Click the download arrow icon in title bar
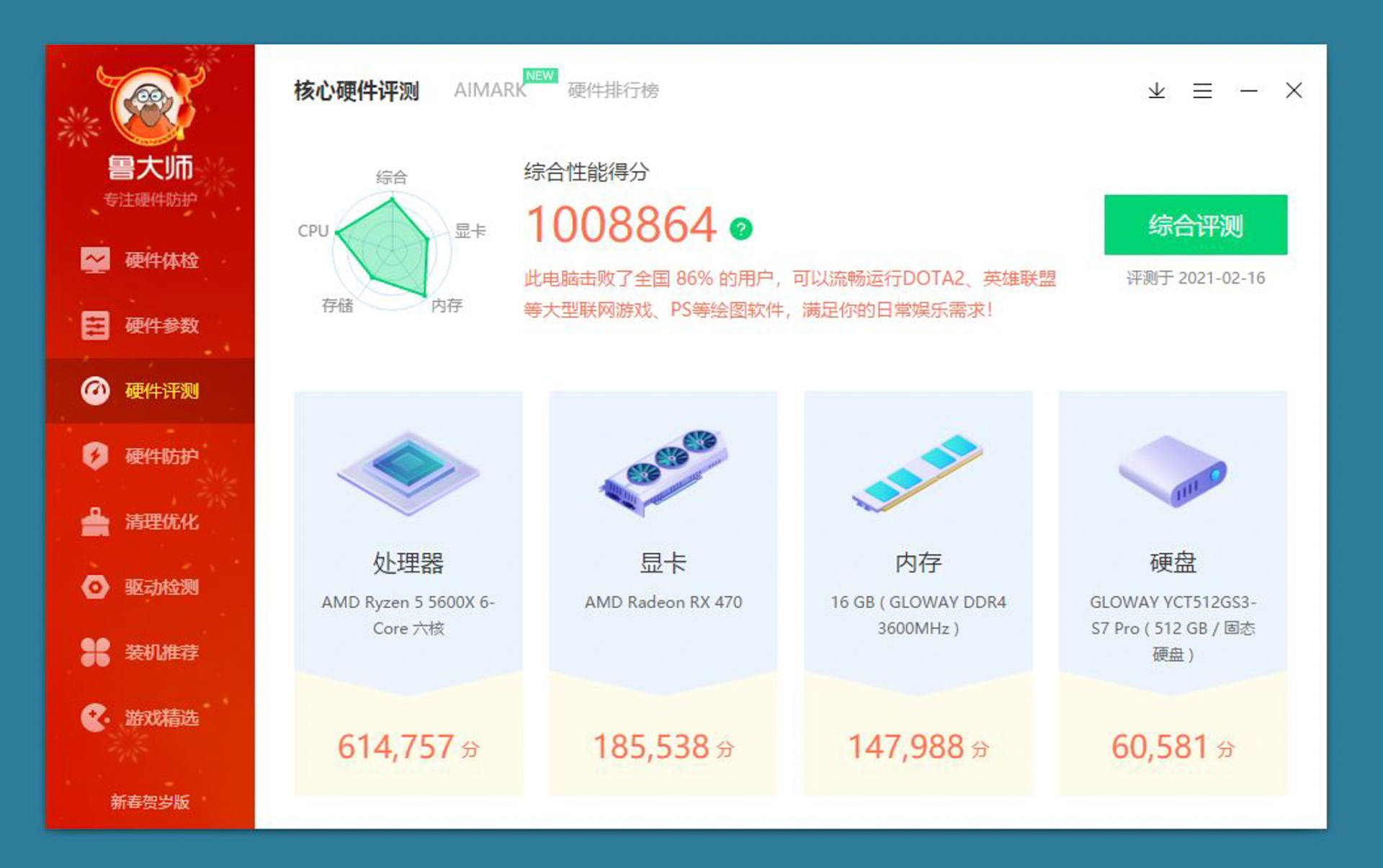 coord(1156,91)
